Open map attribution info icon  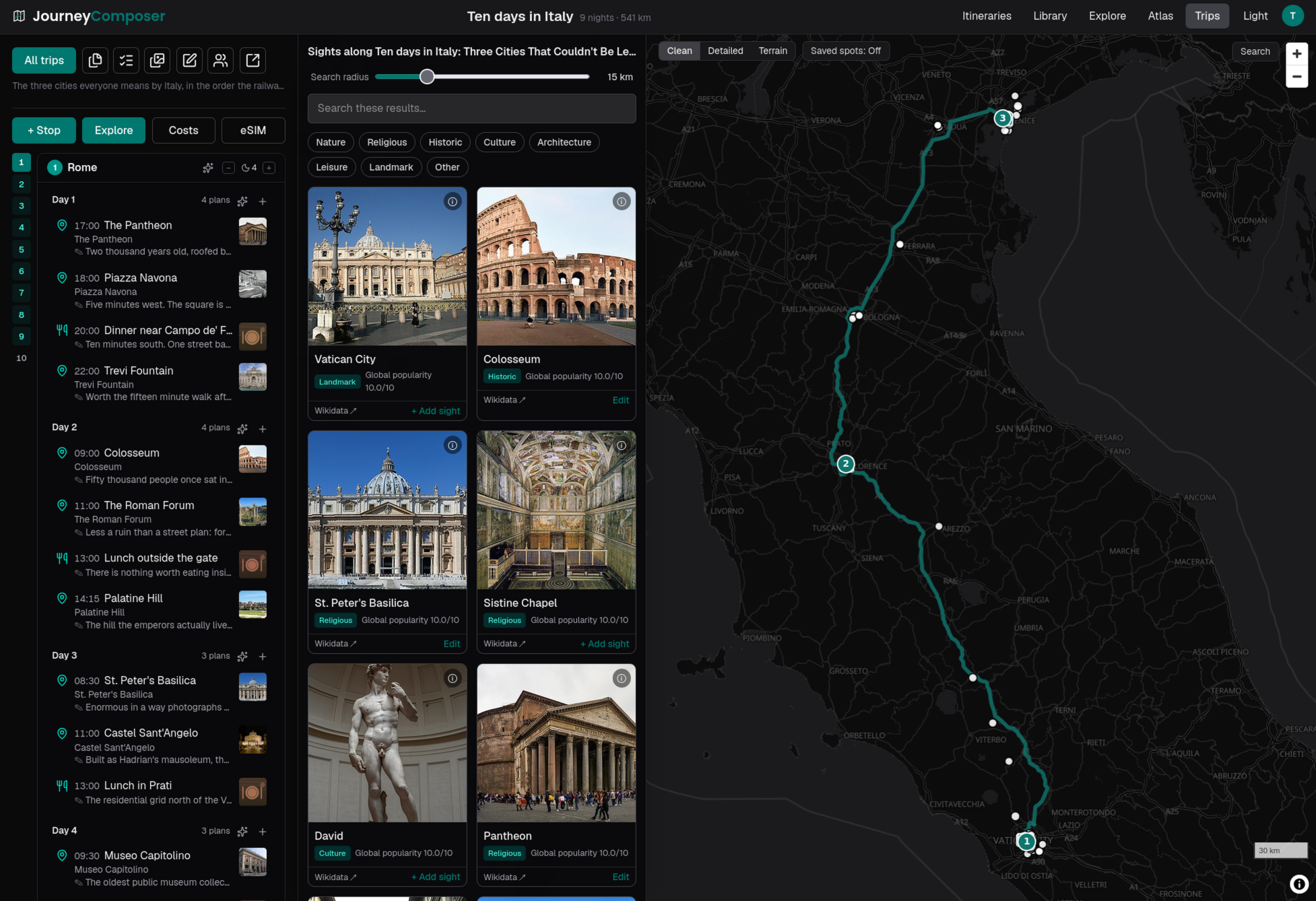(x=1299, y=883)
